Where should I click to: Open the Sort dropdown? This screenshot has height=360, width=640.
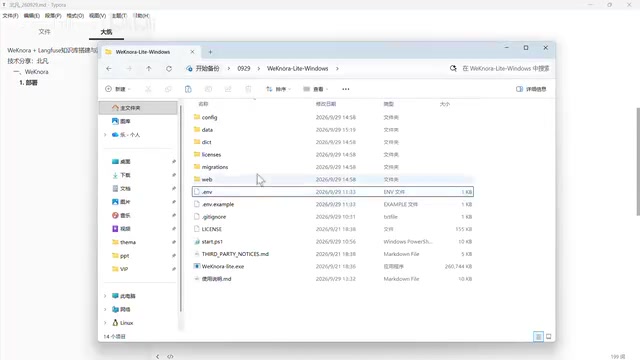[279, 89]
